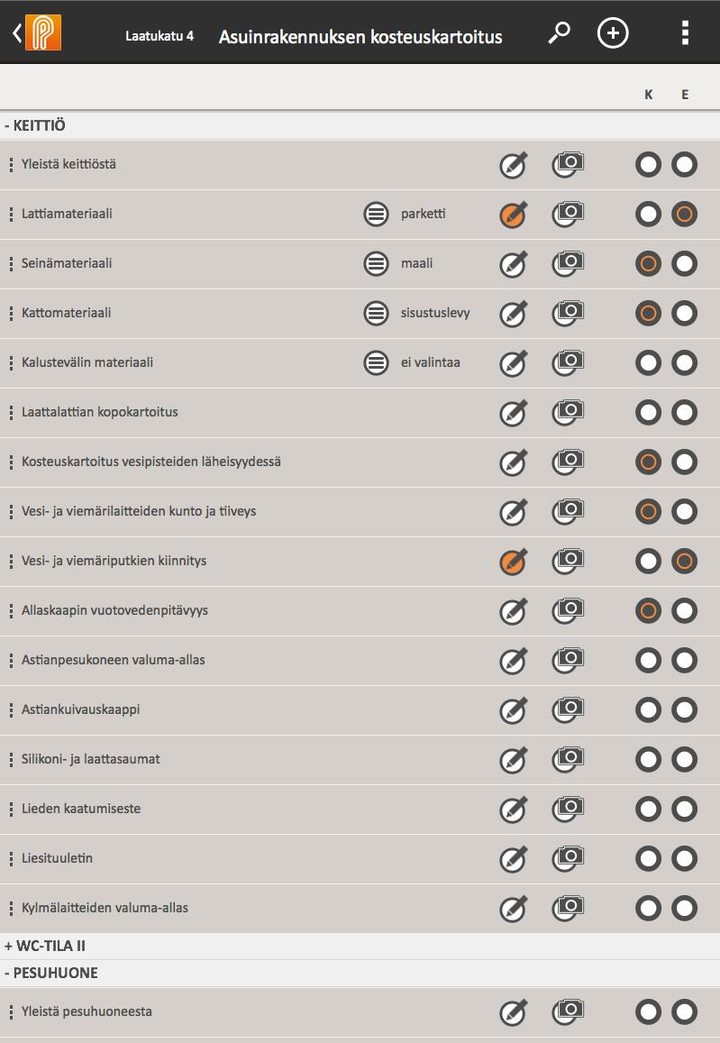Image resolution: width=720 pixels, height=1043 pixels.
Task: Open the camera icon for Liesituuletin row
Action: pyautogui.click(x=567, y=858)
